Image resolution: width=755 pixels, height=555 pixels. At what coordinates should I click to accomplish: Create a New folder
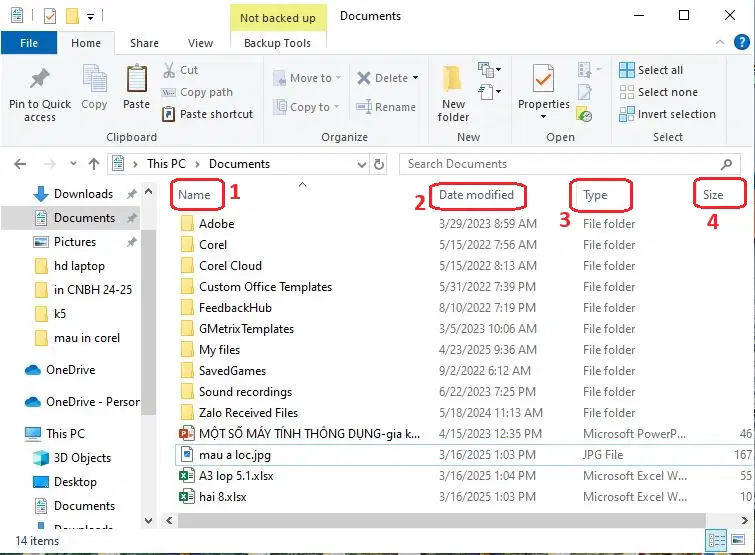click(x=453, y=91)
